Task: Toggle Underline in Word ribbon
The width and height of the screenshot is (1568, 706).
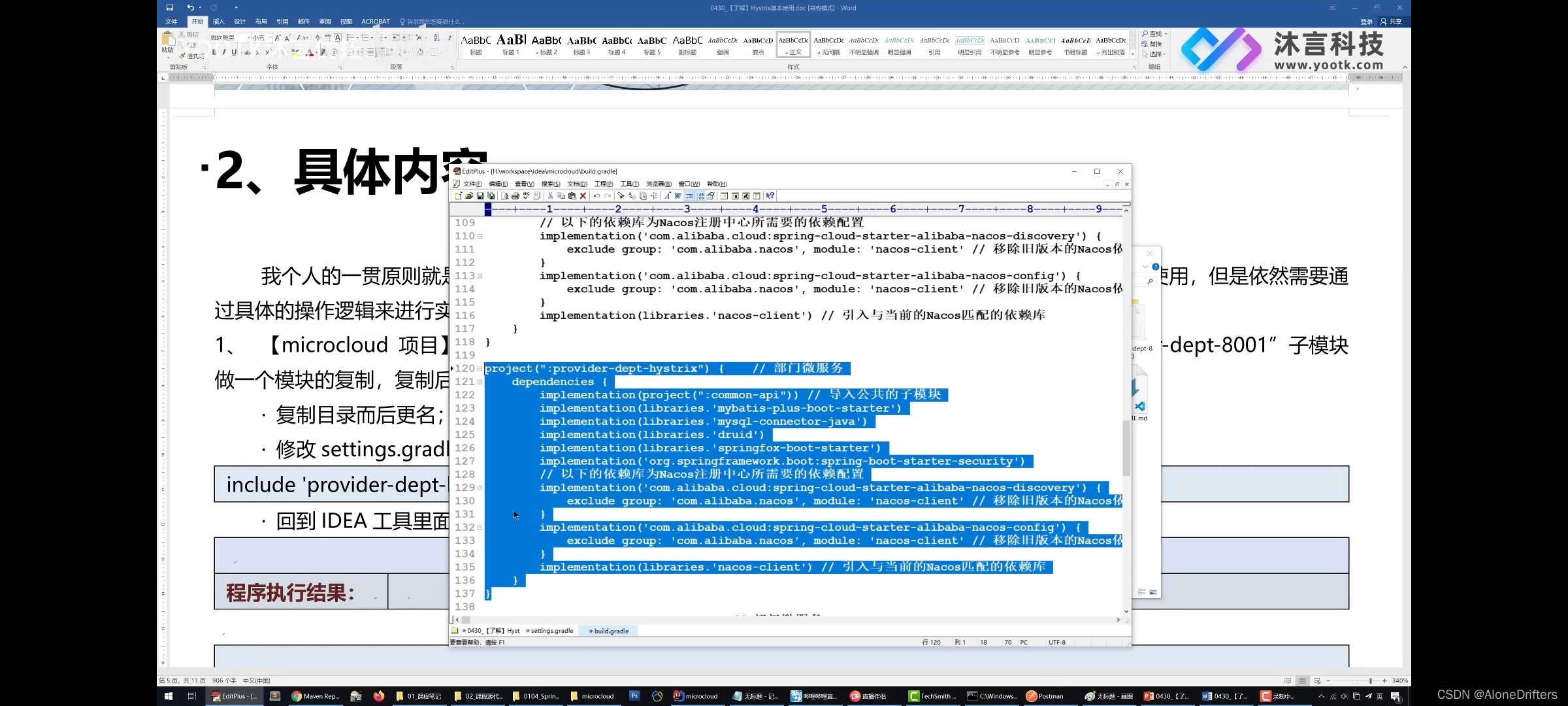Action: click(x=234, y=52)
